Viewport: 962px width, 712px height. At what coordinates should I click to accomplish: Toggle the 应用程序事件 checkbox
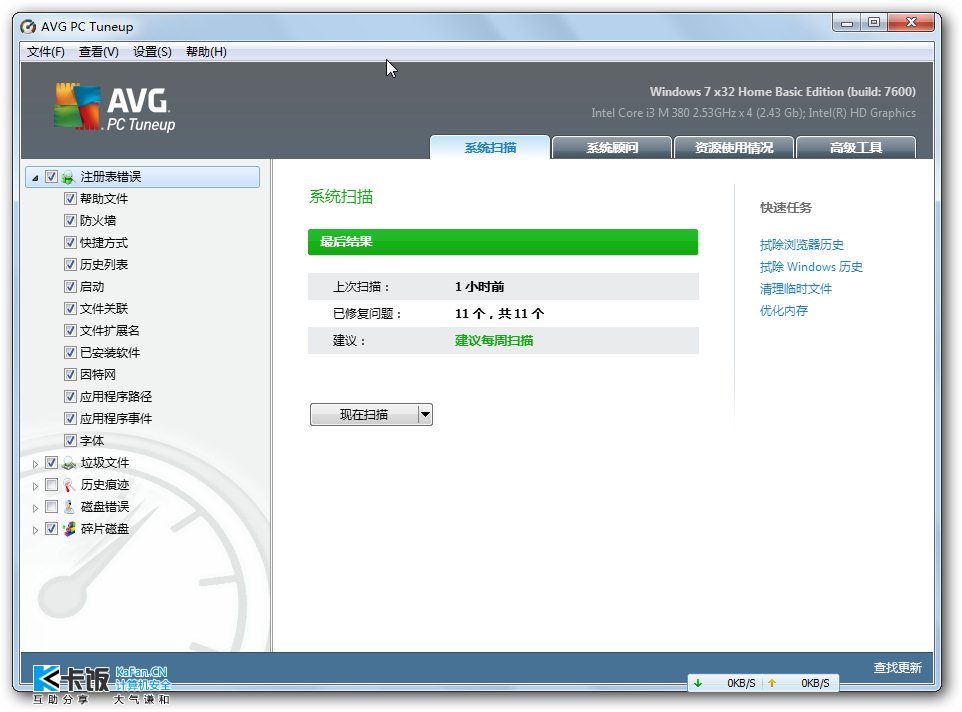[x=70, y=418]
